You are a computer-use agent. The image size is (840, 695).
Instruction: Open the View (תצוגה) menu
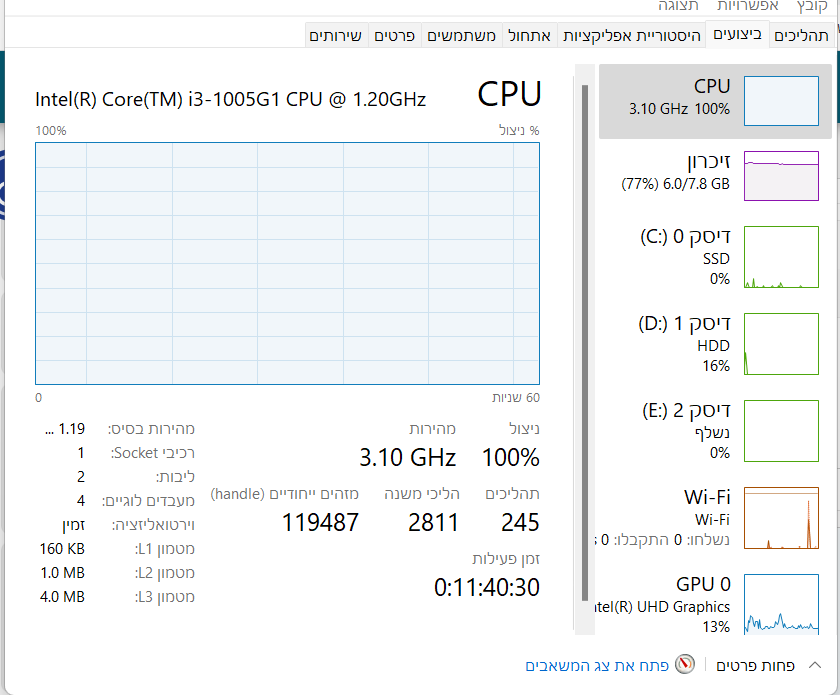click(678, 6)
